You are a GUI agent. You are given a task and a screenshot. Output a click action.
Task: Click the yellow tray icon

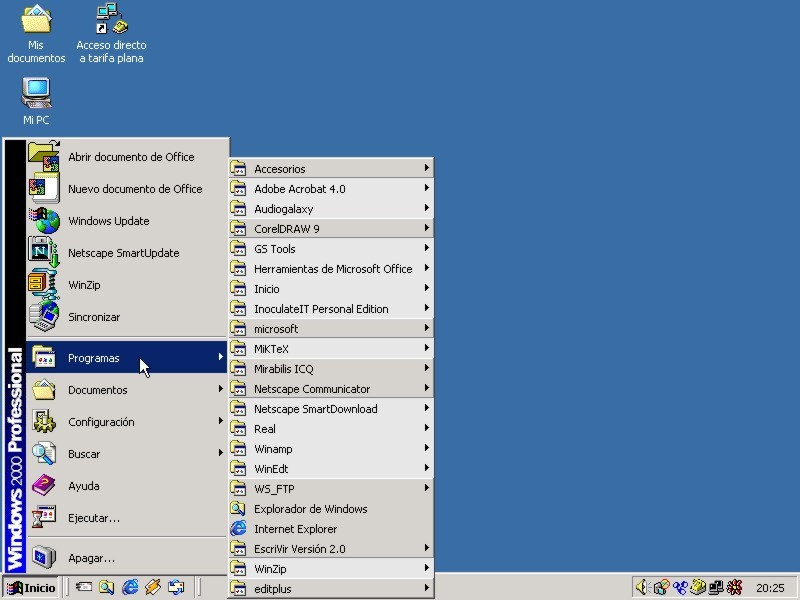[x=698, y=587]
